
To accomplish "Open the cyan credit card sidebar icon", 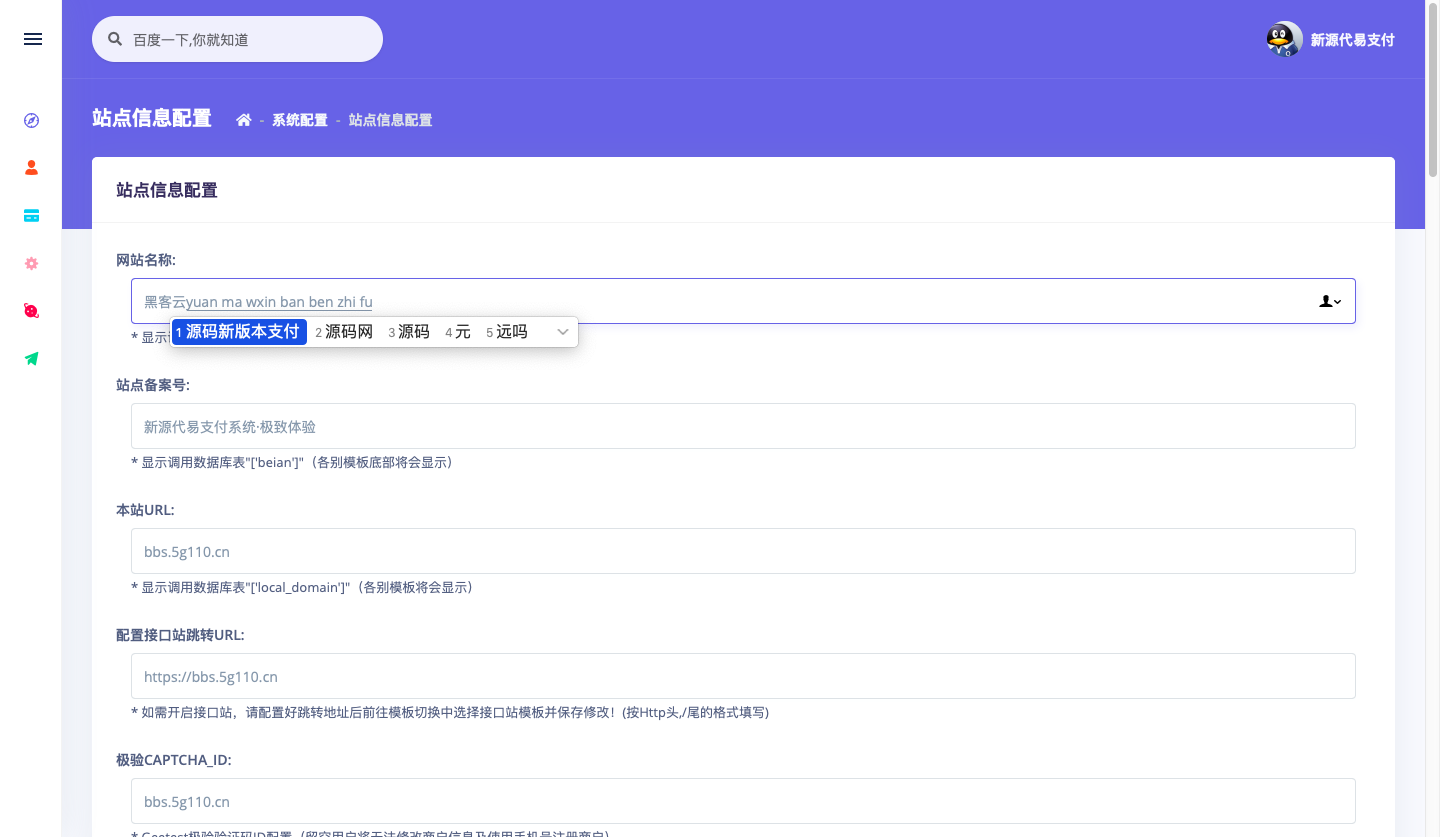I will (32, 215).
